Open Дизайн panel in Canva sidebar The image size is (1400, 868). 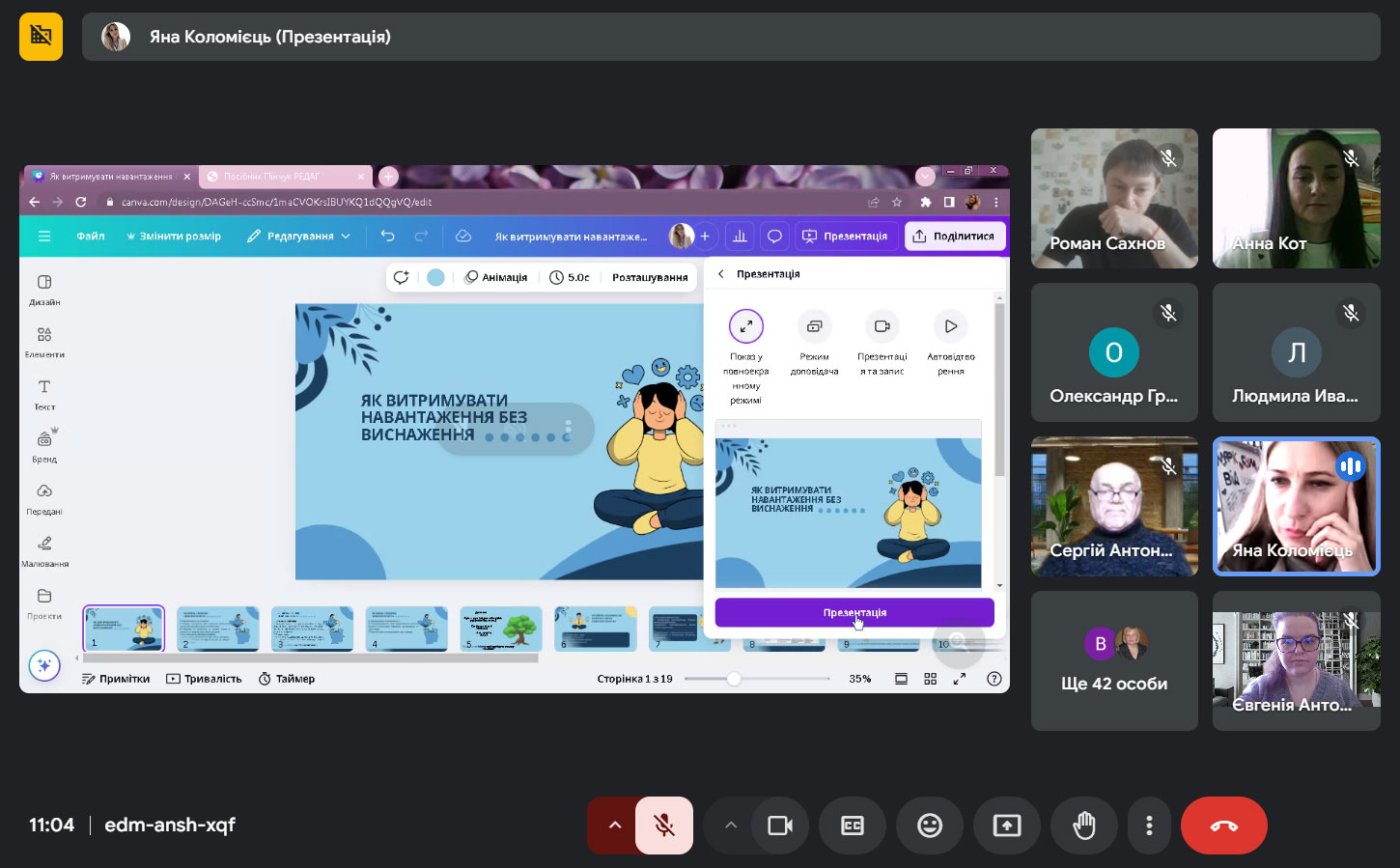pos(44,290)
